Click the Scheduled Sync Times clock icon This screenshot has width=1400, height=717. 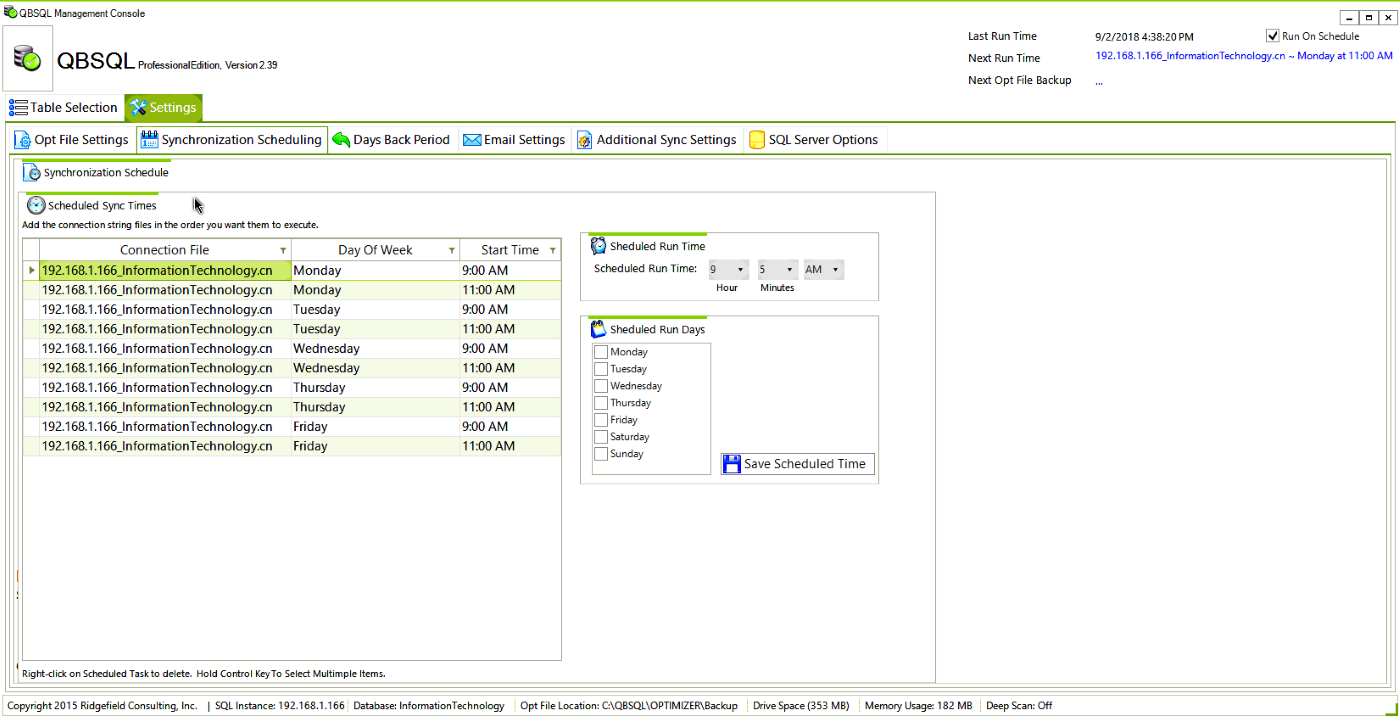click(x=36, y=205)
